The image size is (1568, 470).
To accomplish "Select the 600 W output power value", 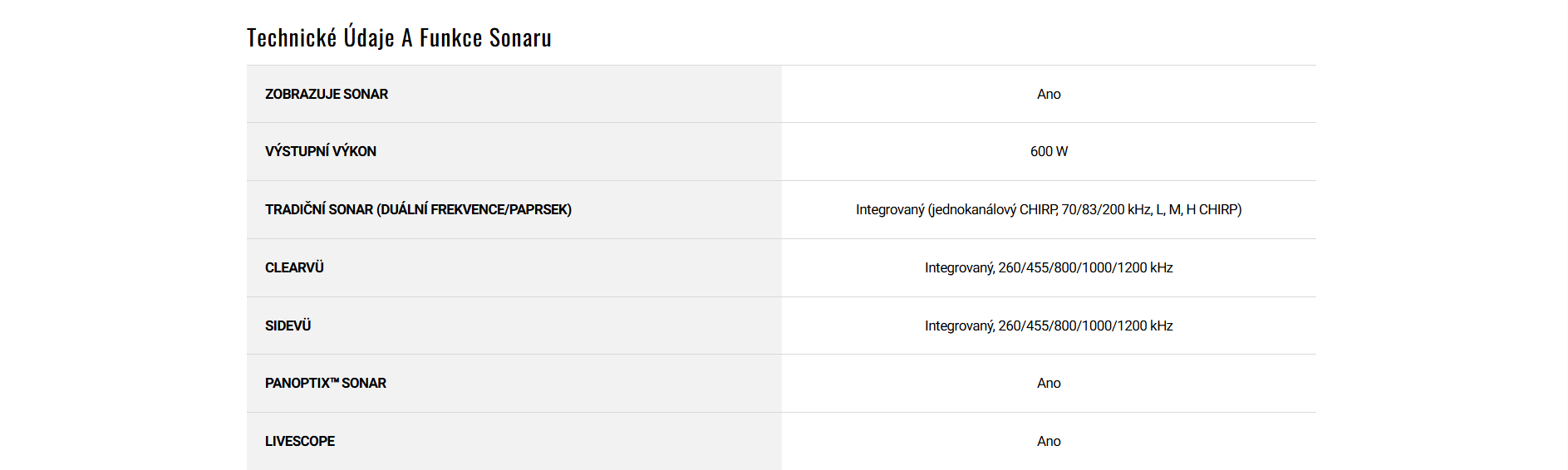I will click(x=1049, y=152).
